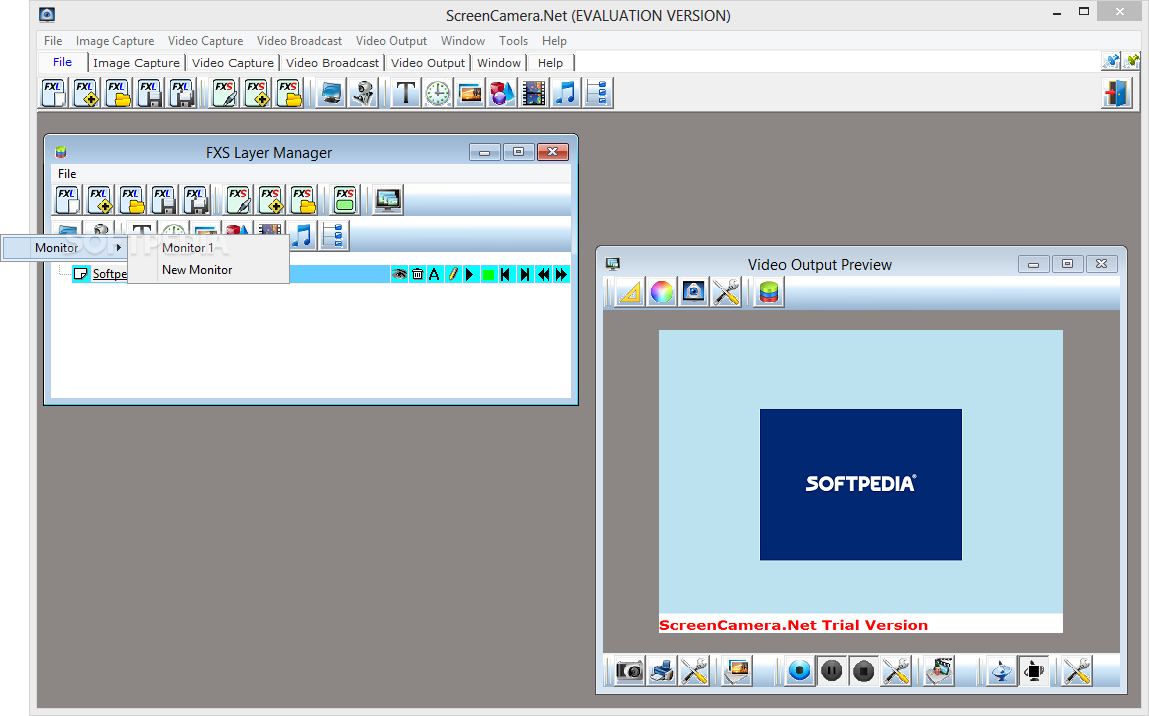Click the monitor preview icon in Layer Manager toolbar
Image resolution: width=1149 pixels, height=716 pixels.
pyautogui.click(x=388, y=200)
